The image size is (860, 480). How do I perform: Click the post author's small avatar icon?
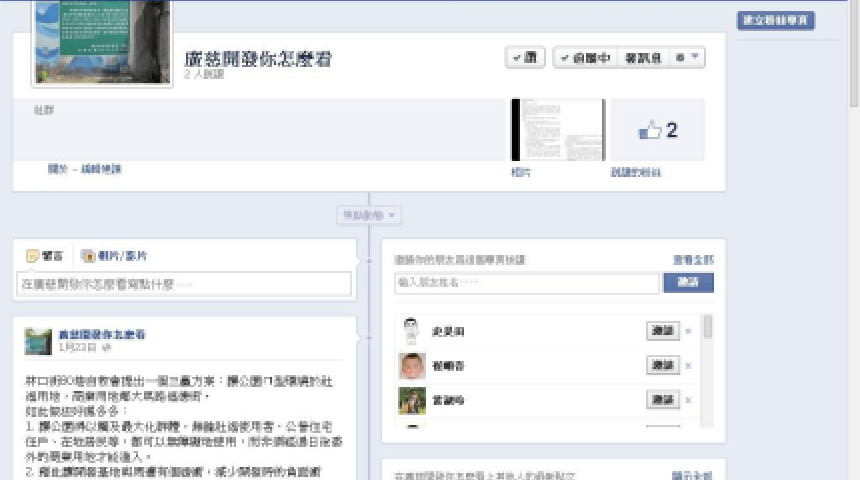(x=39, y=340)
